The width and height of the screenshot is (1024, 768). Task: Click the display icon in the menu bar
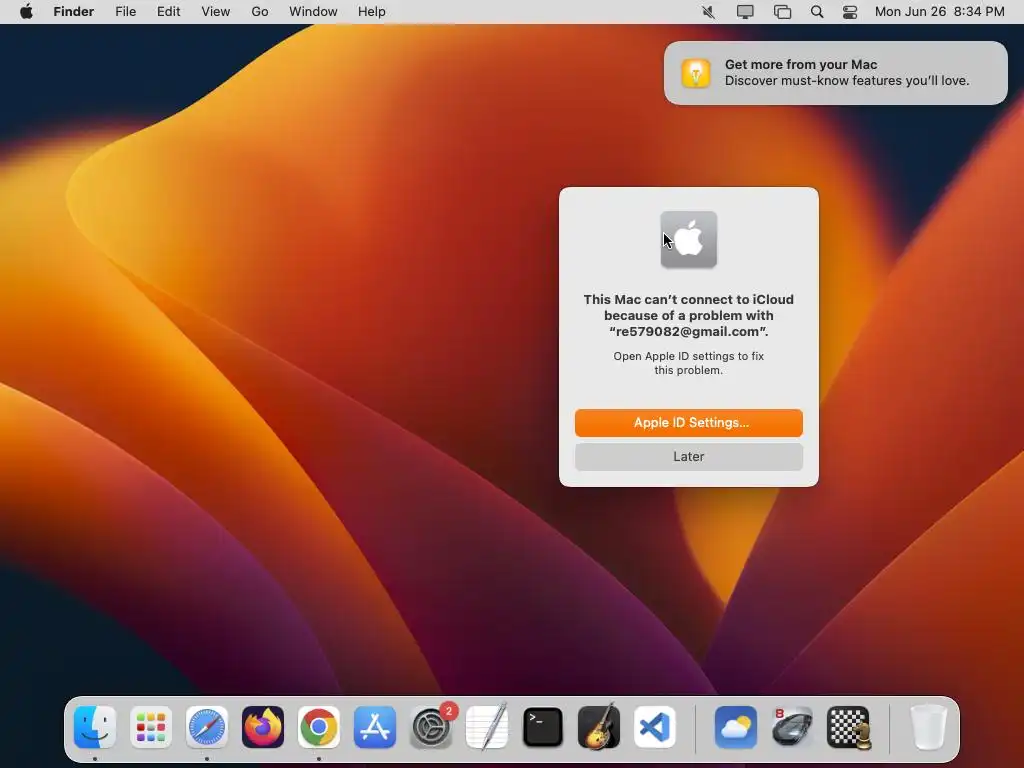coord(745,12)
